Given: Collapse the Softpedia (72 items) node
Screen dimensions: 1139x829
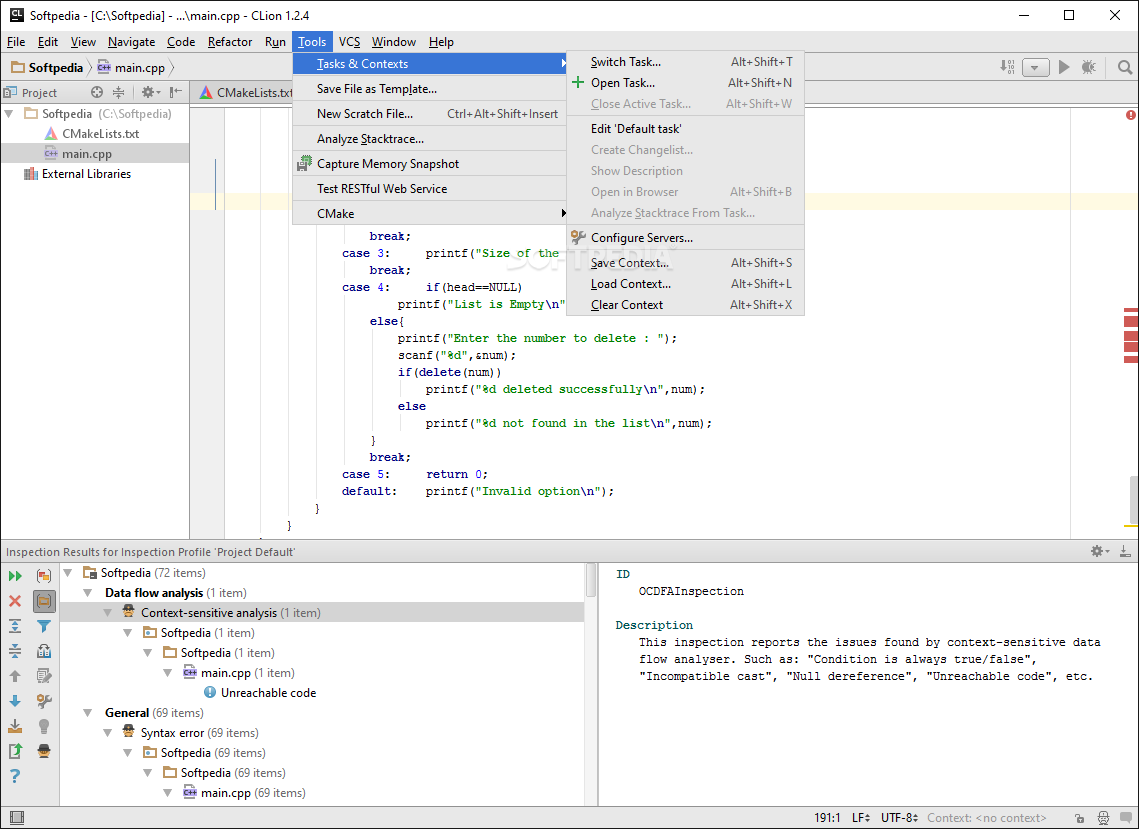Looking at the screenshot, I should pos(68,573).
